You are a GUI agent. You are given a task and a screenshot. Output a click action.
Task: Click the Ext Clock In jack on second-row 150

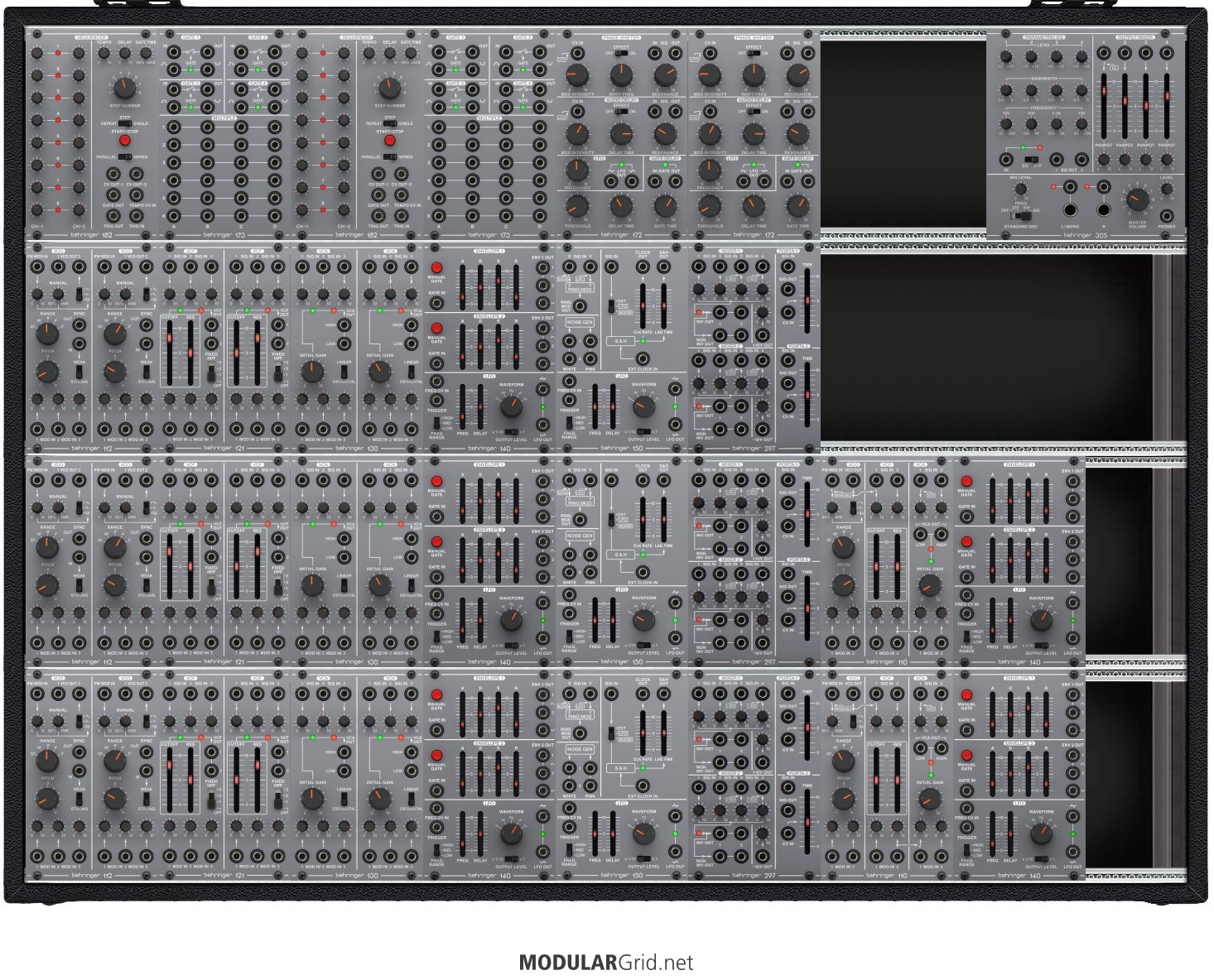coord(642,358)
